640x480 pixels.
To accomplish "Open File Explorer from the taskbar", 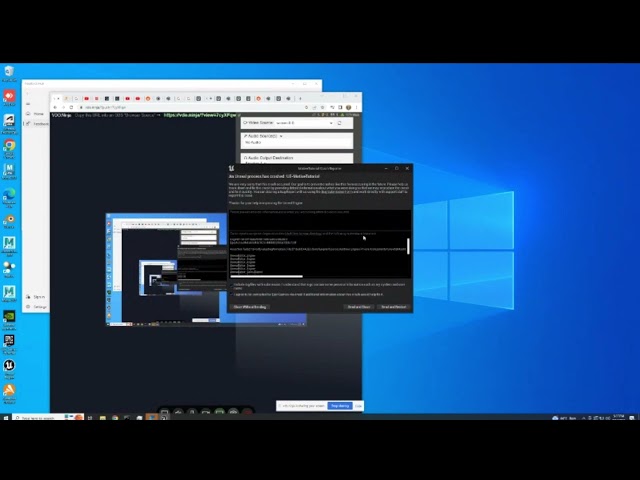I will tap(102, 418).
